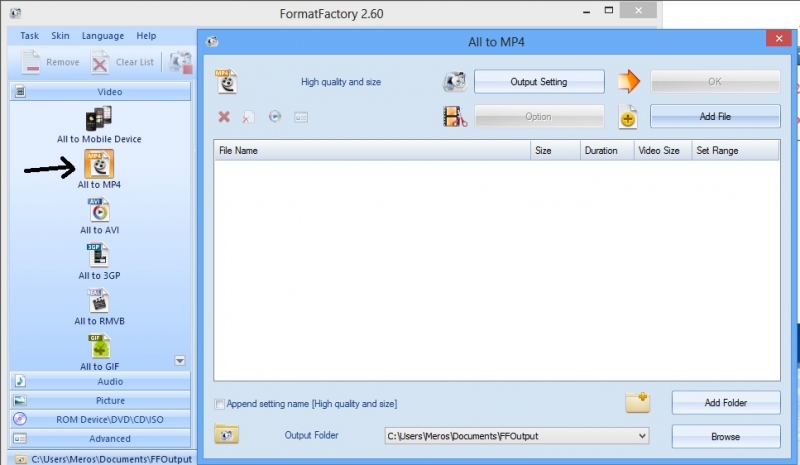Expand the ROM Device\DVD\CD\ISO section

100,419
